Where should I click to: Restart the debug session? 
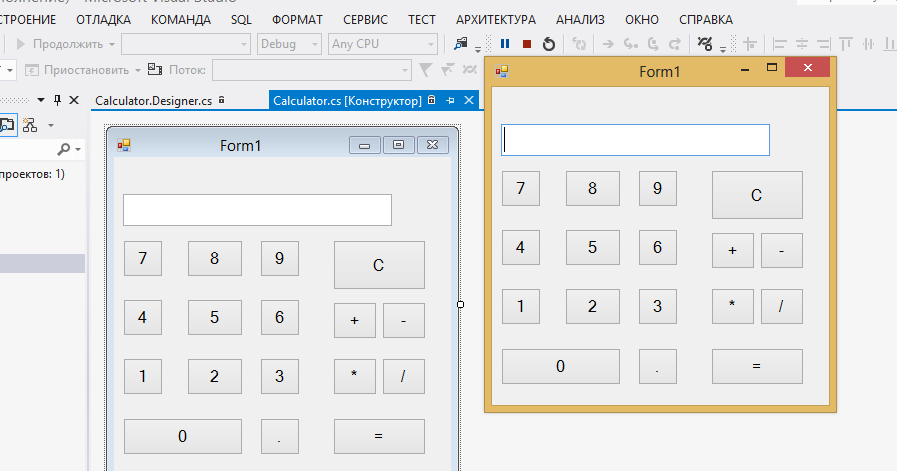click(x=549, y=43)
